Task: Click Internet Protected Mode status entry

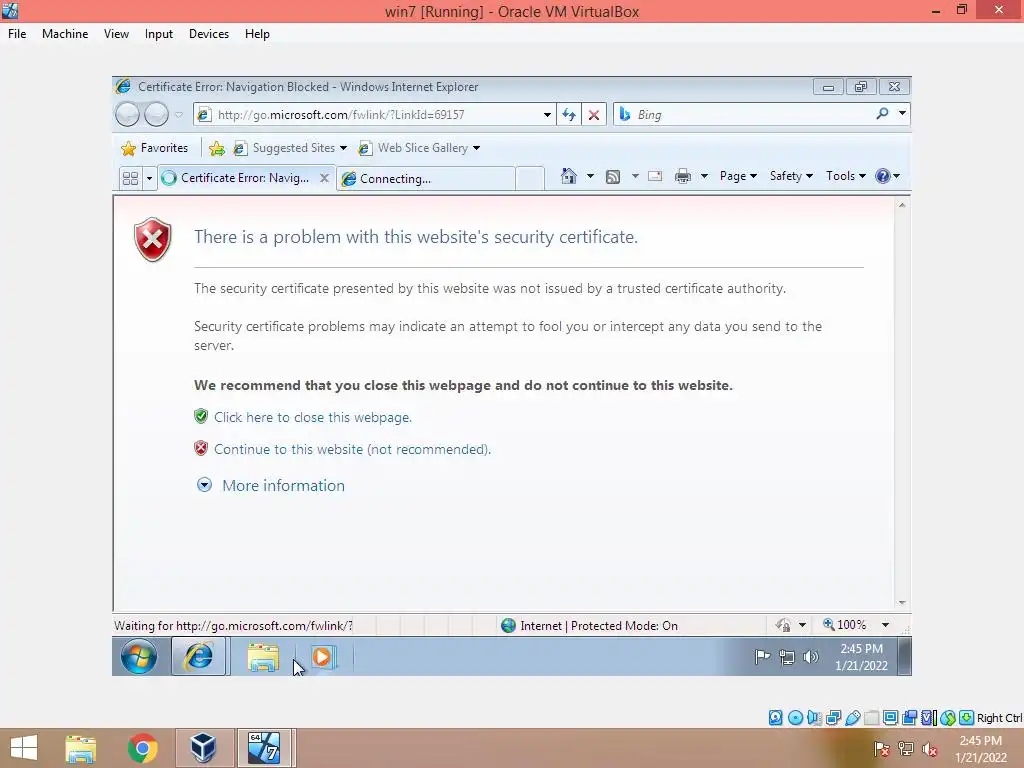Action: pyautogui.click(x=590, y=626)
